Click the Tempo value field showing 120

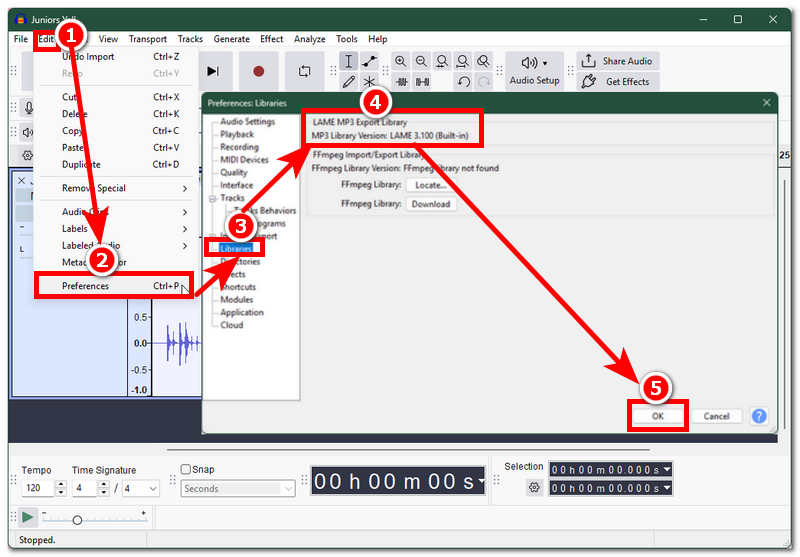coord(37,488)
